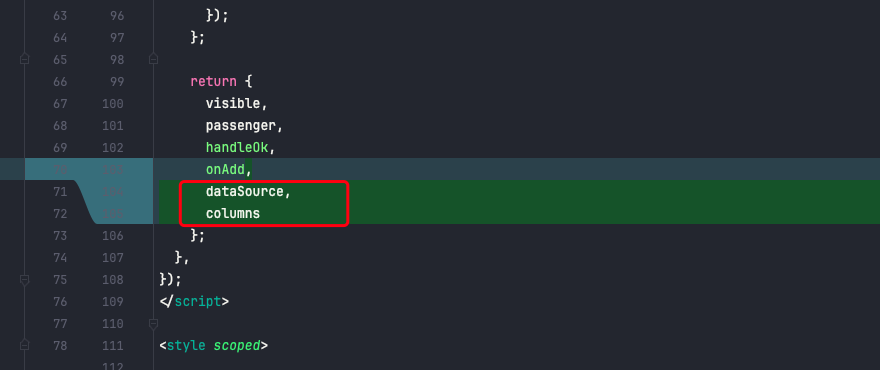Screen dimensions: 880x370
Task: Place caret on the onAdd entry
Action: (225, 169)
